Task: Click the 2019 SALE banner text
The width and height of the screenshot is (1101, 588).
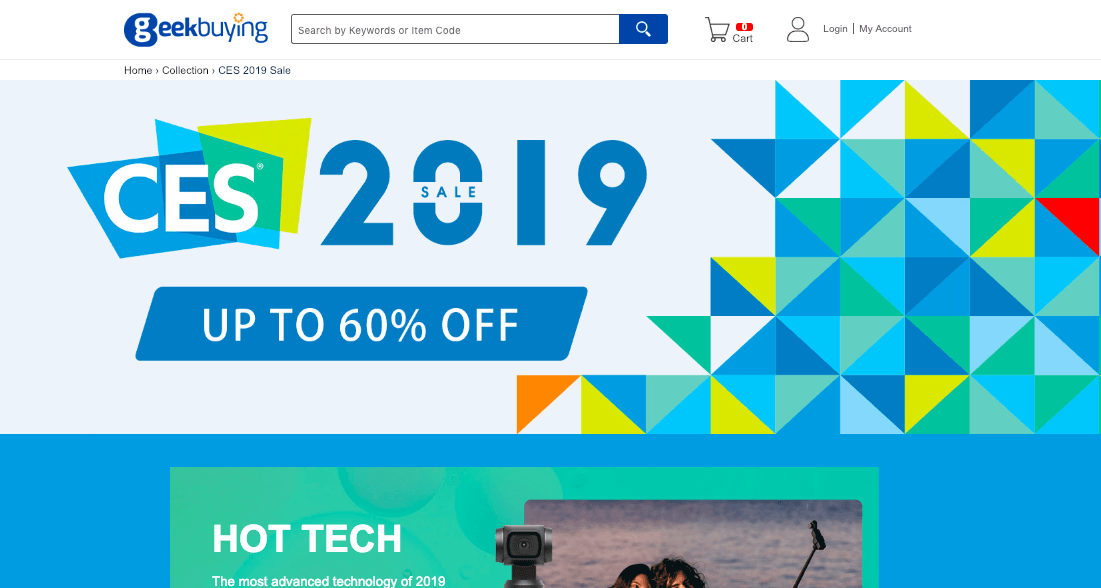Action: (483, 192)
